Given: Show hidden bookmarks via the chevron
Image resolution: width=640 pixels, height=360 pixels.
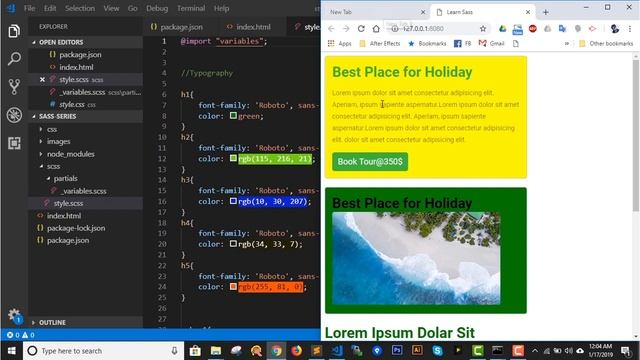Looking at the screenshot, I should tap(567, 44).
